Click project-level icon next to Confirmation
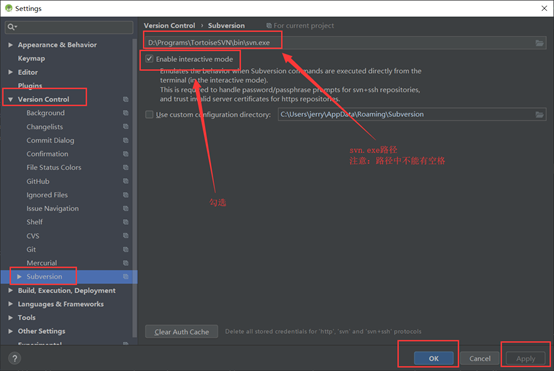554x371 pixels. click(x=125, y=154)
